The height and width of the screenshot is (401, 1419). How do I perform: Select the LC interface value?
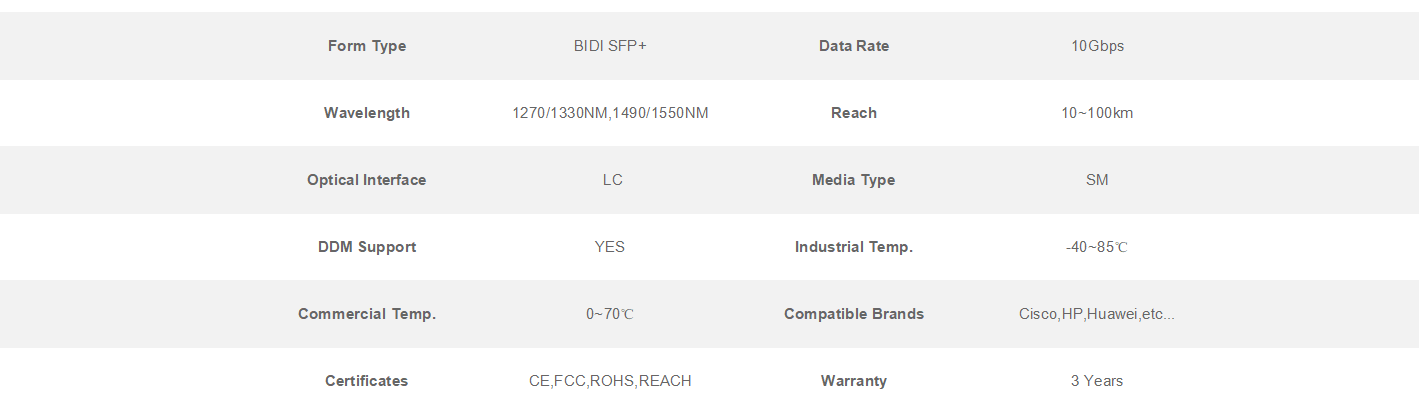click(612, 180)
